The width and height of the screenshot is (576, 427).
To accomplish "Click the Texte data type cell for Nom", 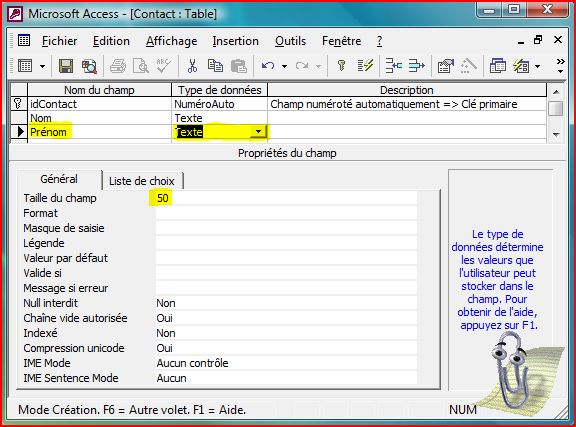I will pyautogui.click(x=219, y=118).
